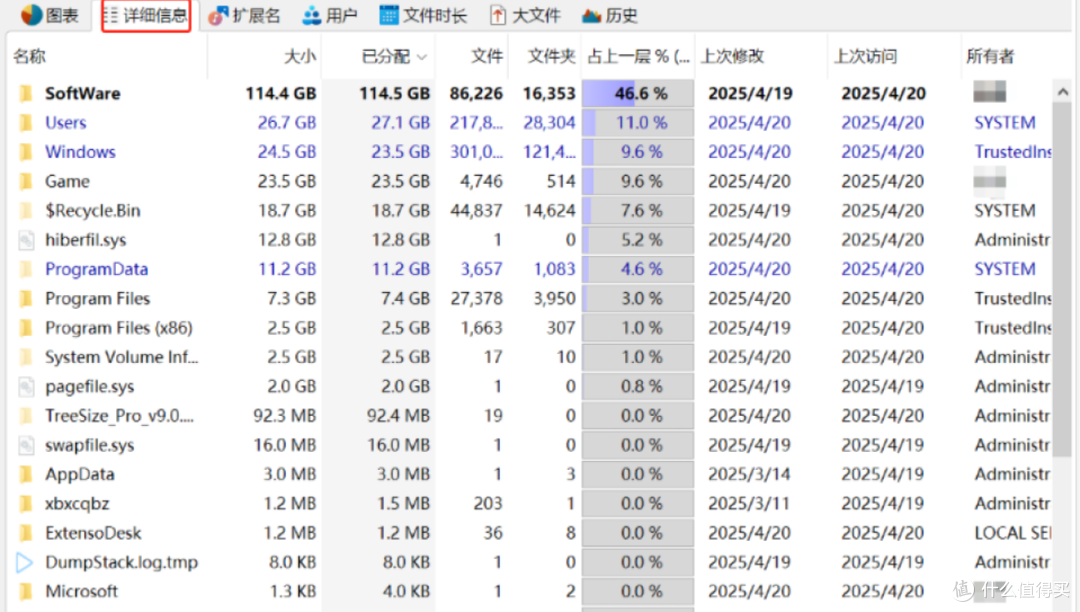Image resolution: width=1080 pixels, height=612 pixels.
Task: Click the graph icon on 历史 tab
Action: point(592,15)
